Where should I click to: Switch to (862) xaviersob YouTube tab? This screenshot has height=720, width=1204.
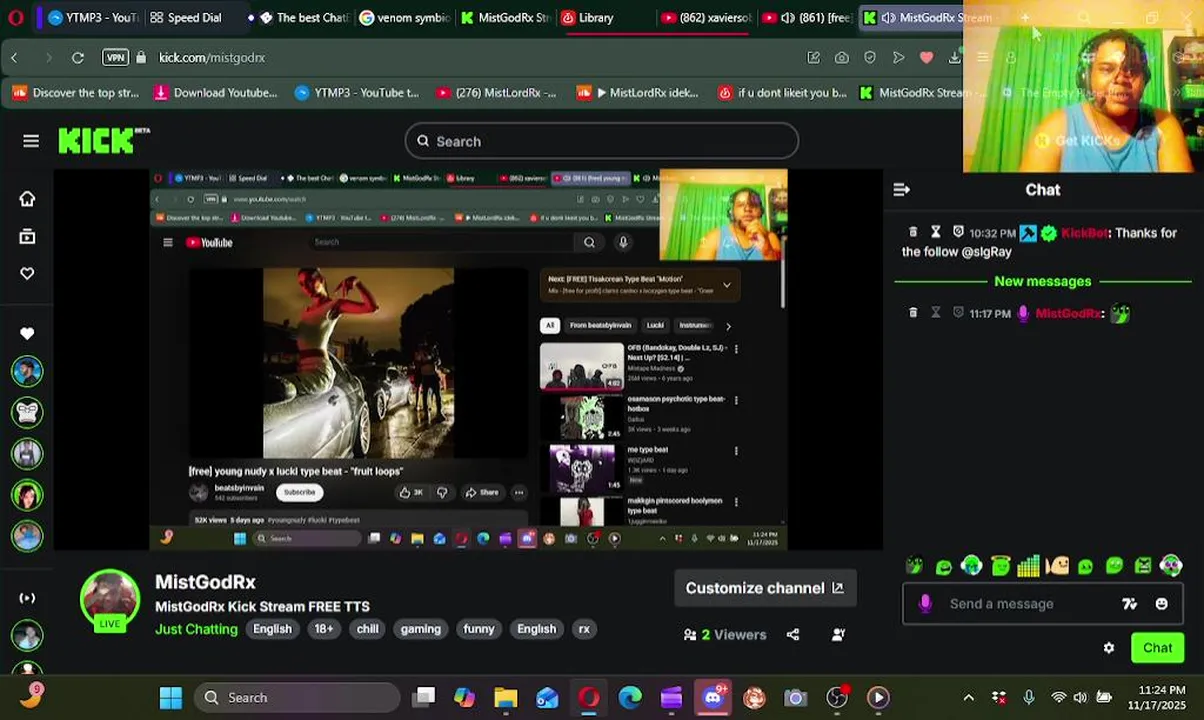coord(705,17)
